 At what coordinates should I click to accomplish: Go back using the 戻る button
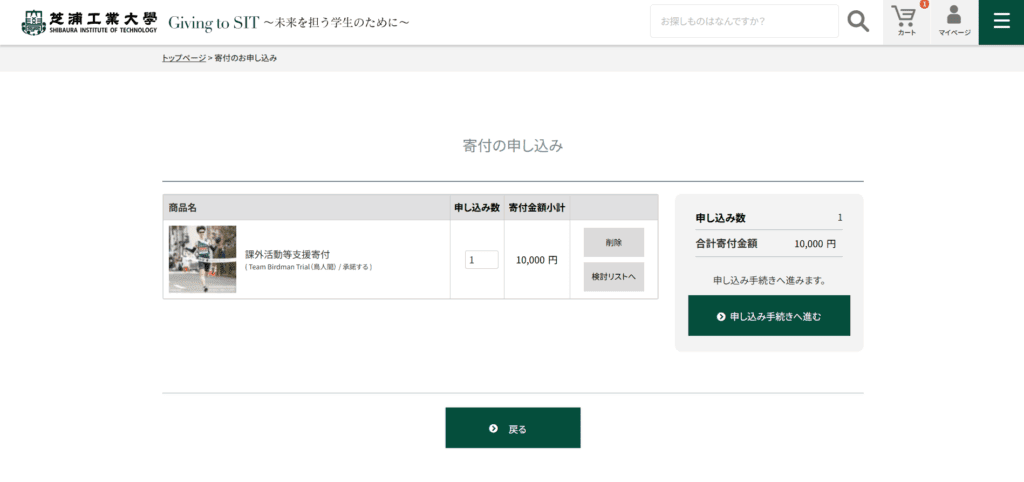513,428
